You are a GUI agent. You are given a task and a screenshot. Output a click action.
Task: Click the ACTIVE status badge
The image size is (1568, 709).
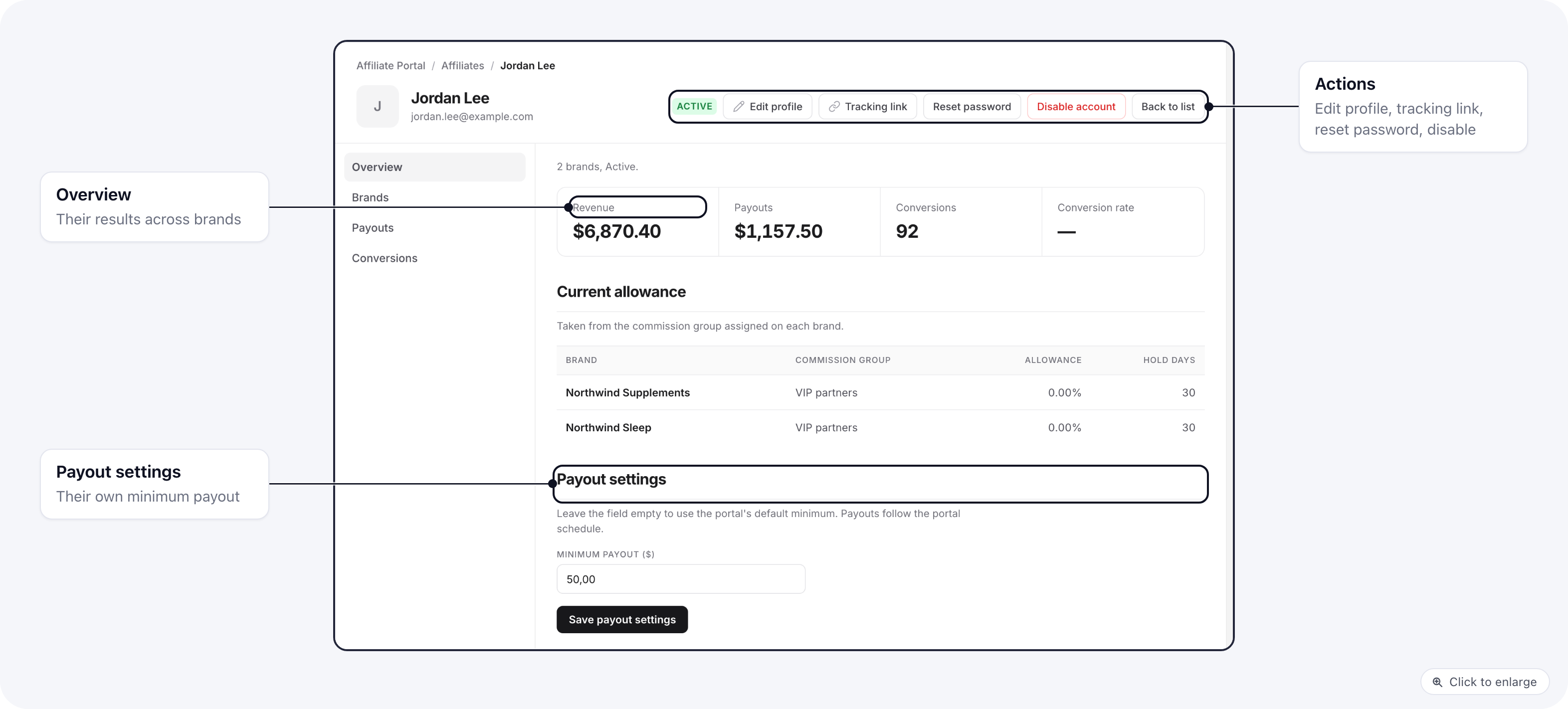694,107
